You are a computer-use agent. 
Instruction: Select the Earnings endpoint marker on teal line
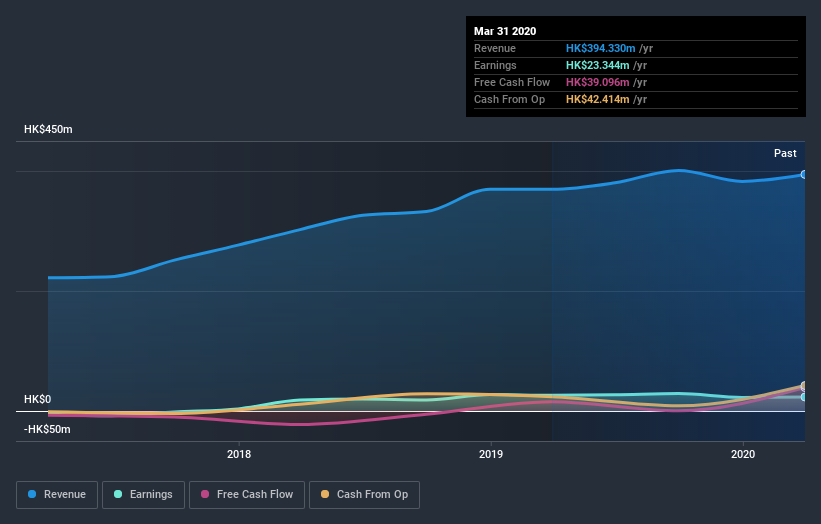804,397
